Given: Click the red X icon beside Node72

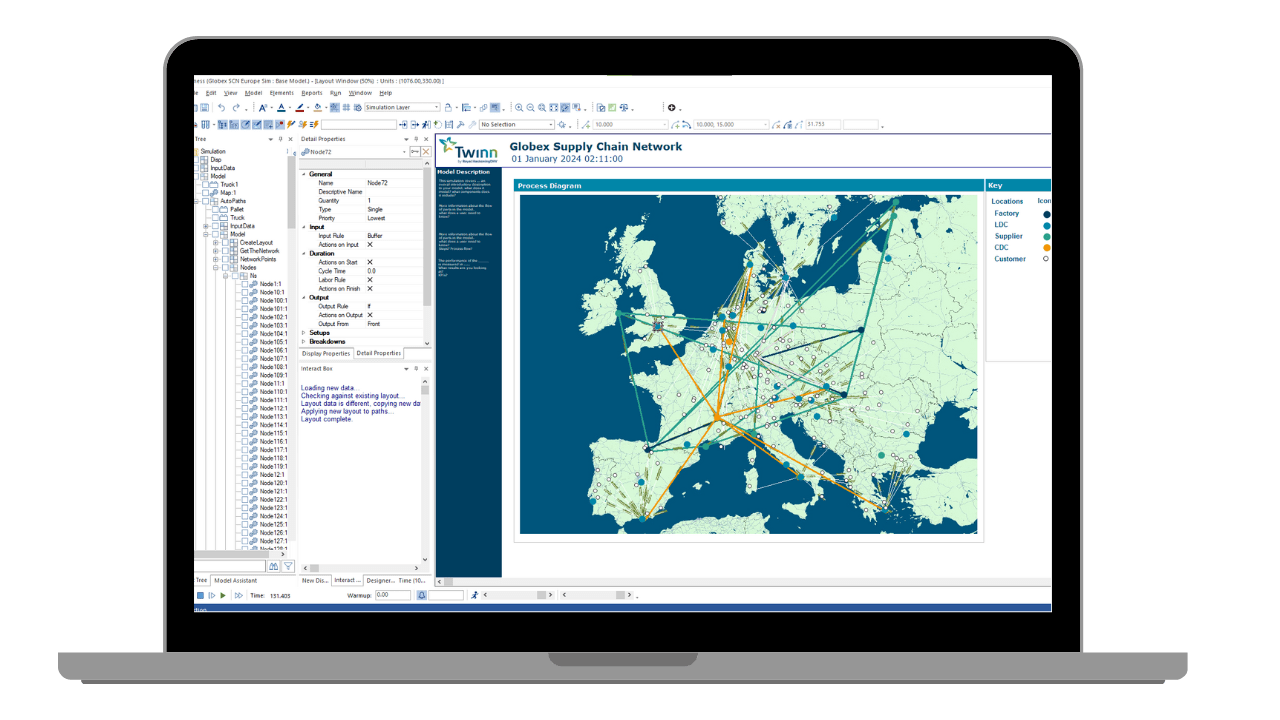Looking at the screenshot, I should (x=426, y=152).
